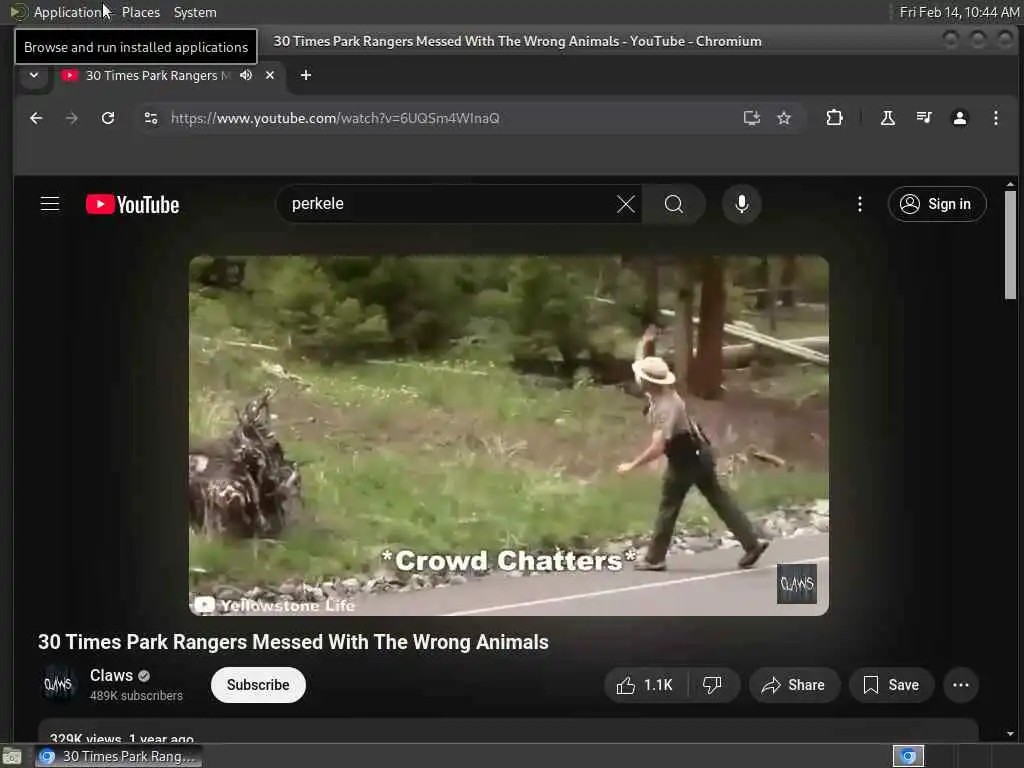The width and height of the screenshot is (1024, 768).
Task: Open more actions ellipsis under video
Action: 961,685
